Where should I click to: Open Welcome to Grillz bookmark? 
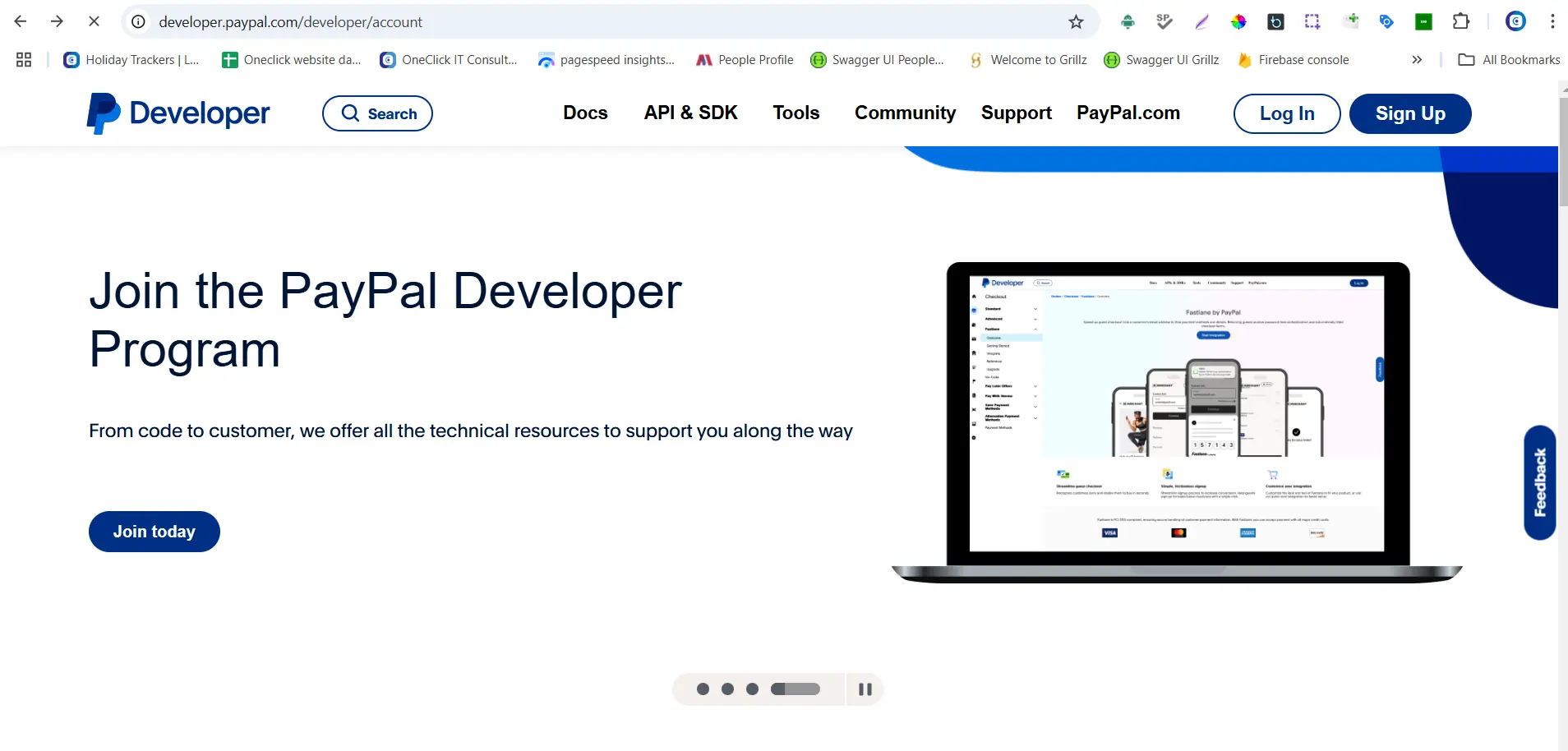(1027, 60)
